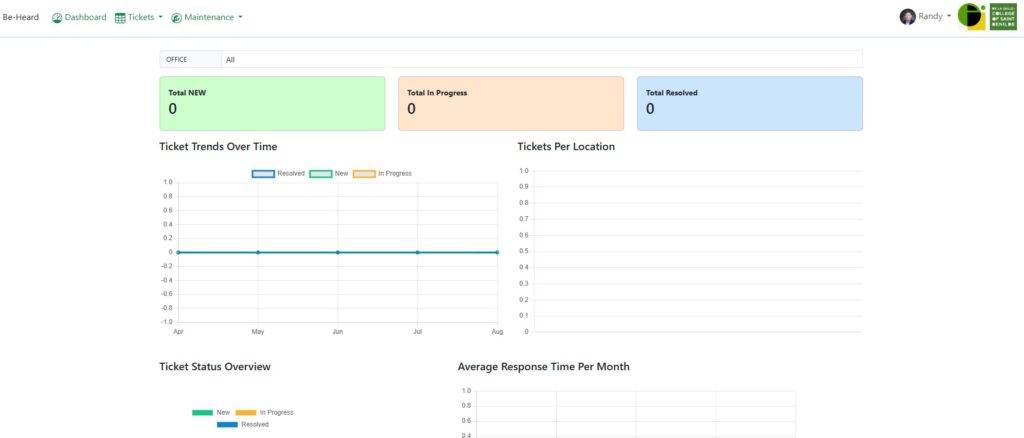Click the Total NEW card

coord(272,103)
